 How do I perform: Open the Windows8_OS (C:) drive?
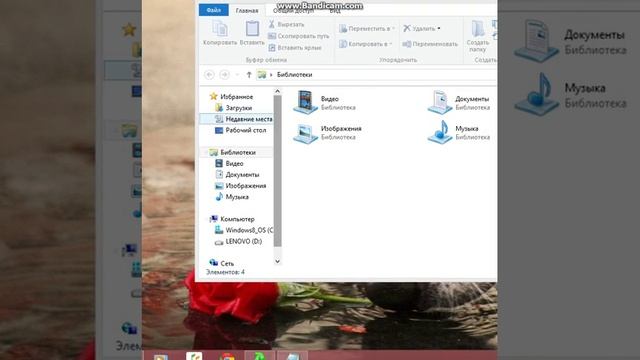click(244, 230)
